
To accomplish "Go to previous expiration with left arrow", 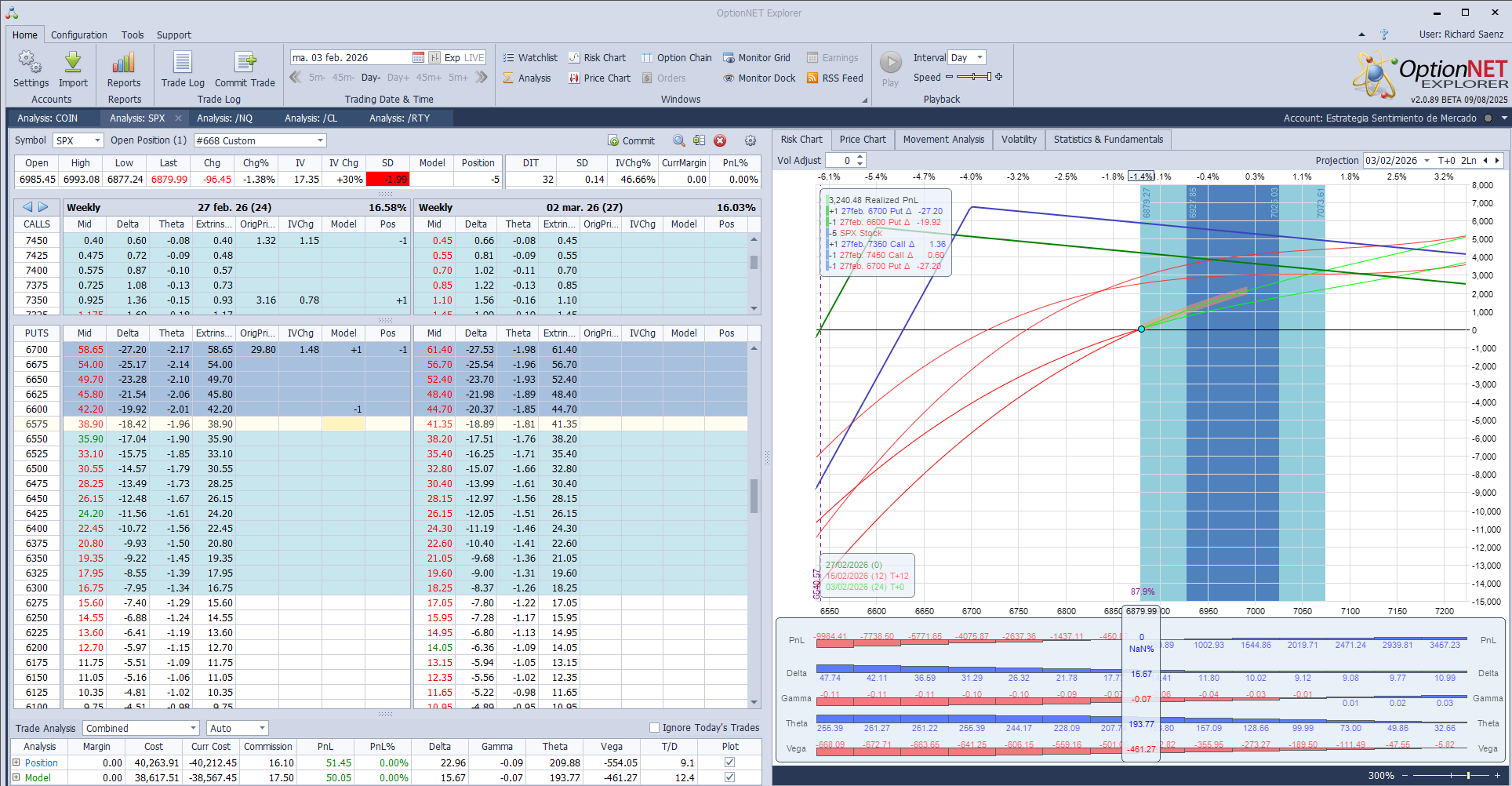I will point(27,207).
